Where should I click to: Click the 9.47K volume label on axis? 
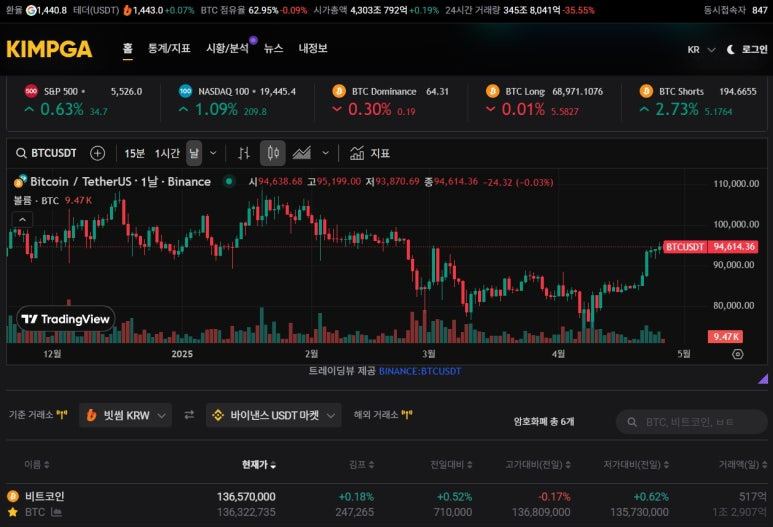click(x=725, y=337)
